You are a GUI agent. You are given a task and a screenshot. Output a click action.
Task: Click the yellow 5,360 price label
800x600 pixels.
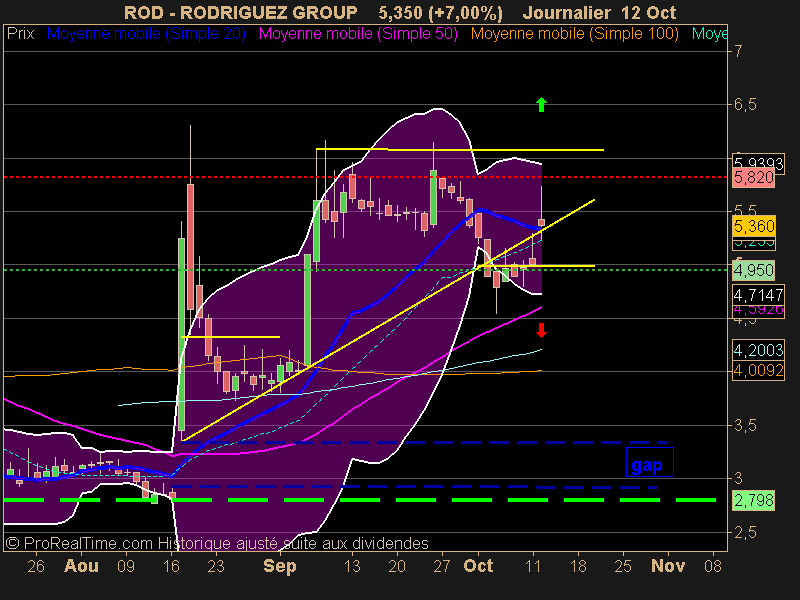pyautogui.click(x=754, y=226)
